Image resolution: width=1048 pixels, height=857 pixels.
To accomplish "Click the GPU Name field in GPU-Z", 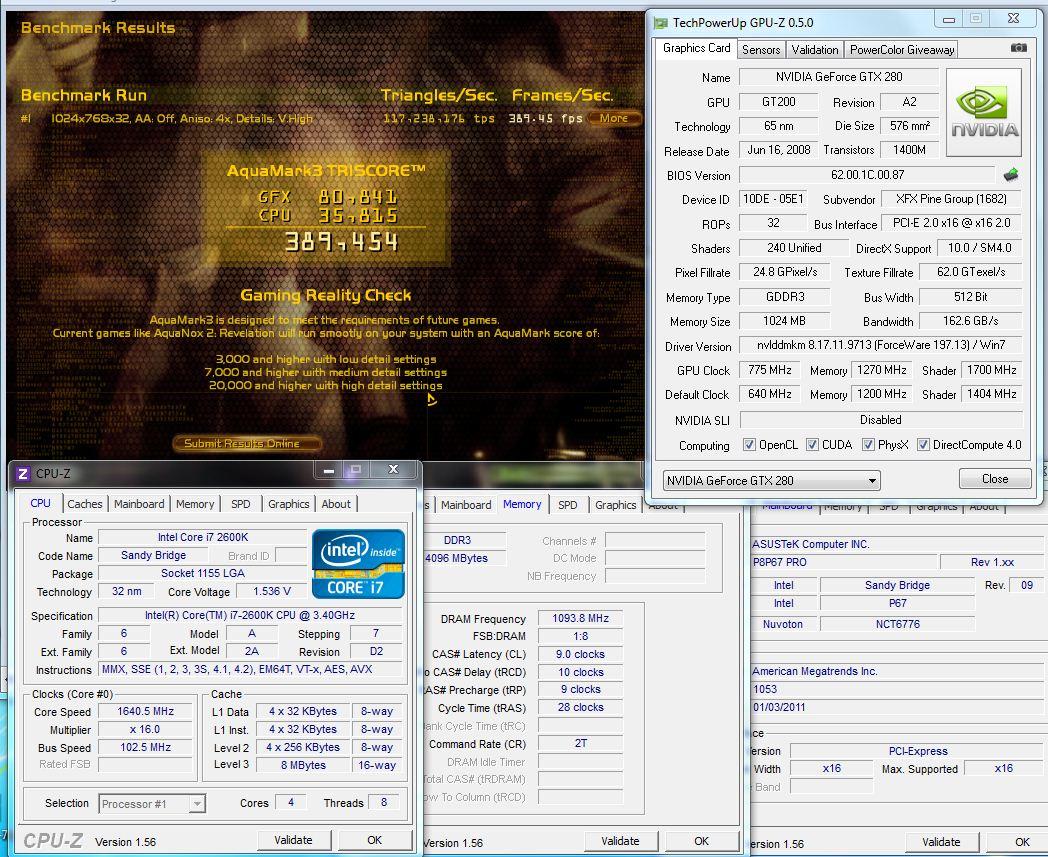I will click(839, 77).
